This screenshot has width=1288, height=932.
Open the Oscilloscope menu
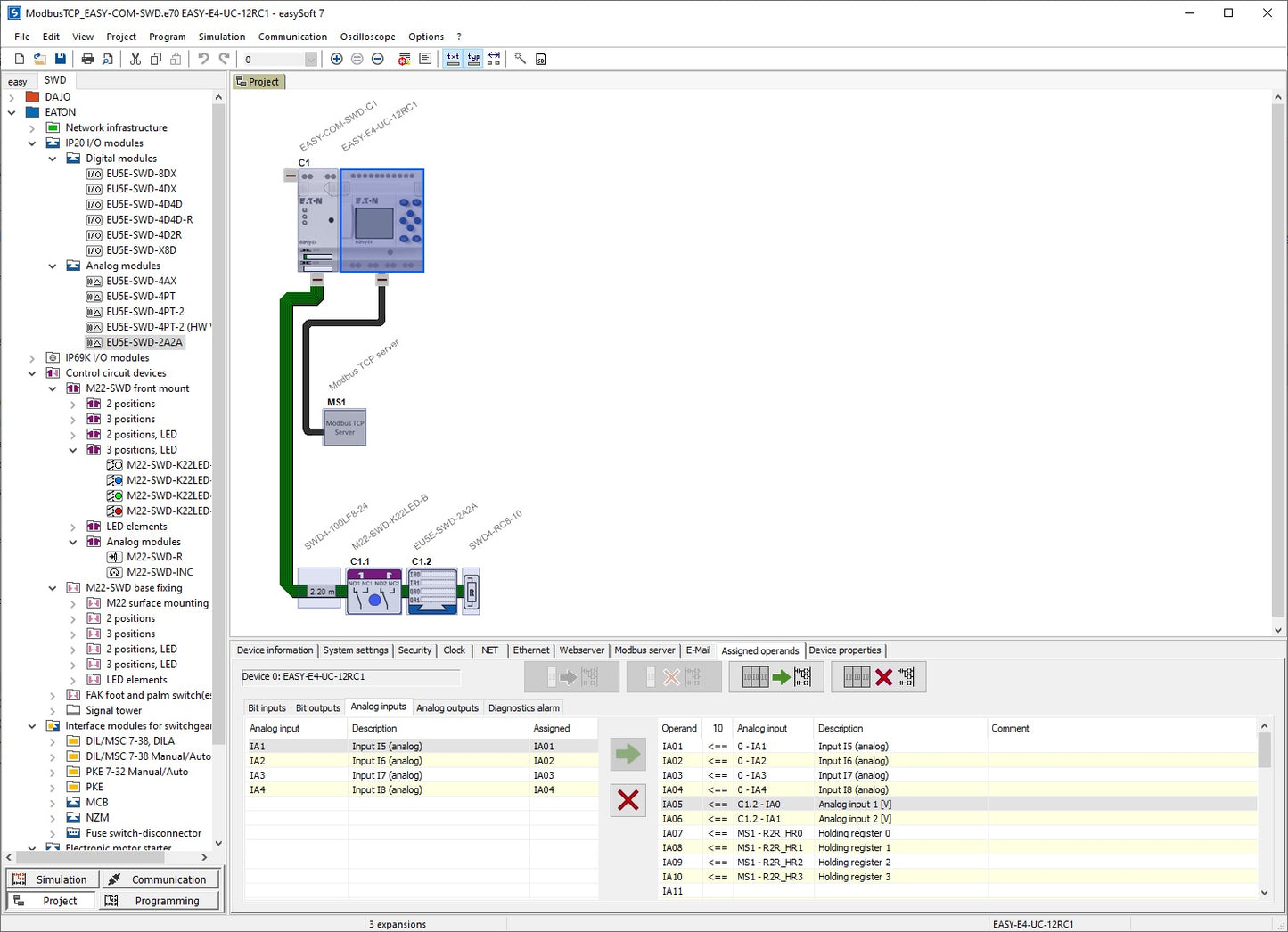coord(367,37)
